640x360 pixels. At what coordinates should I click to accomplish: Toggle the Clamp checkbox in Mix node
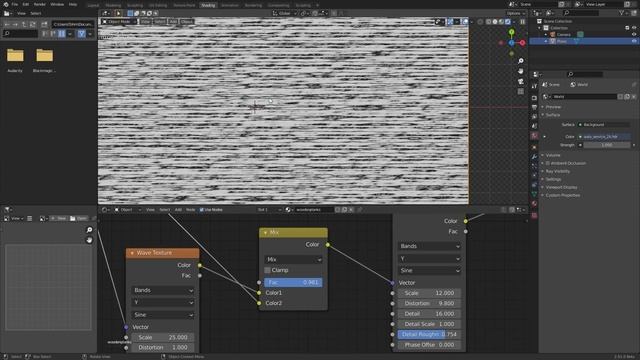267,270
